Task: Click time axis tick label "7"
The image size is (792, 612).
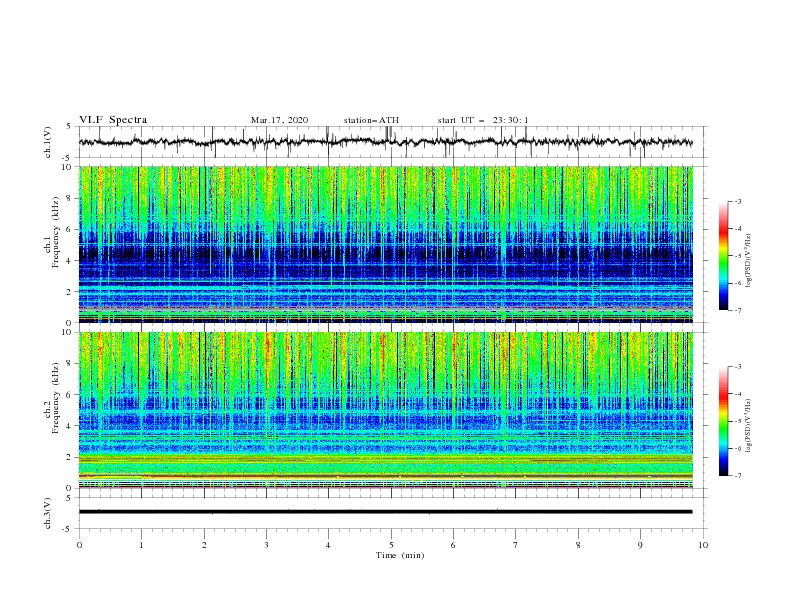Action: 516,545
